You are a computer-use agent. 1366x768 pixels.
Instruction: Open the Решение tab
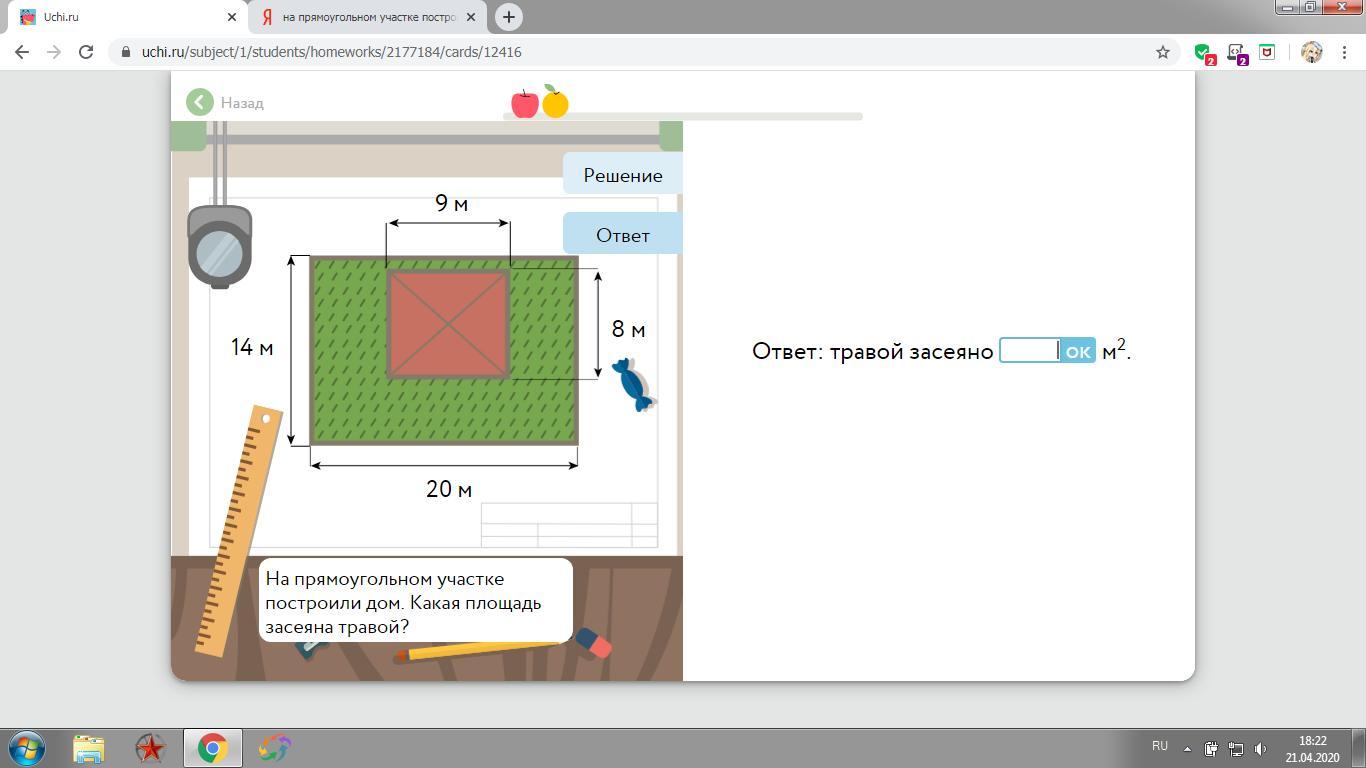(622, 175)
